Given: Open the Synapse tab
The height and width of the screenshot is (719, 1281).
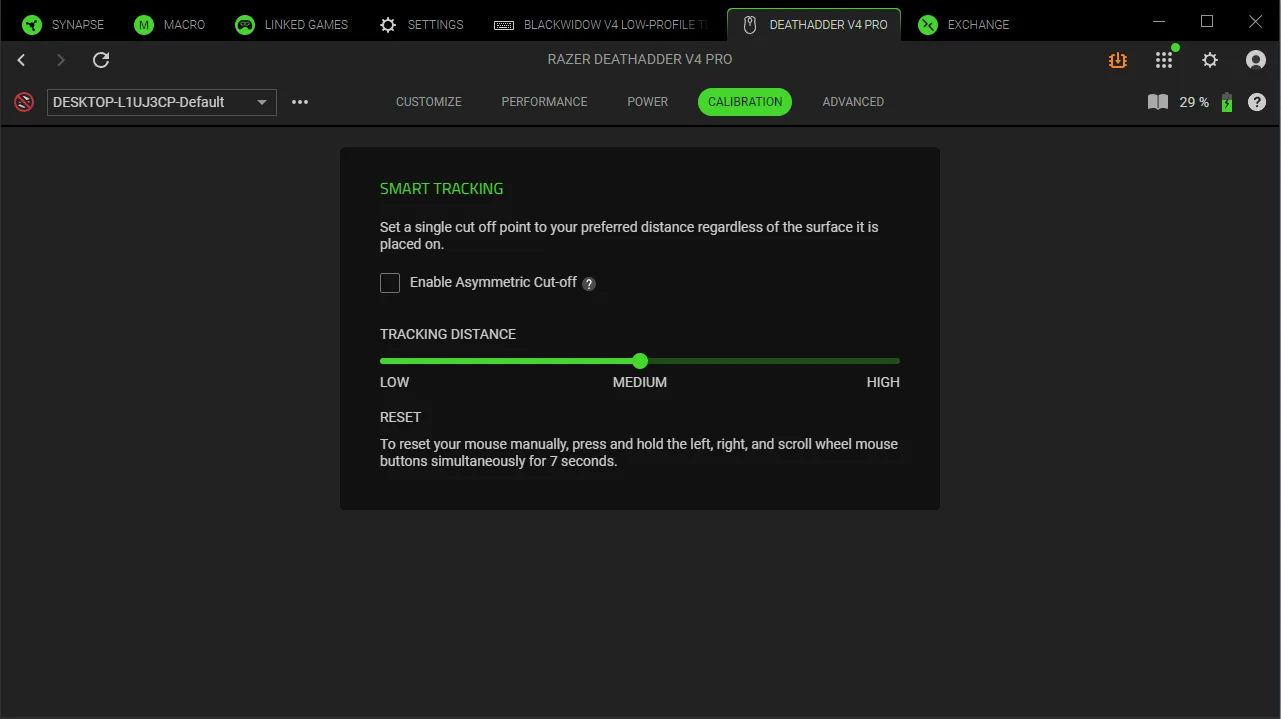Looking at the screenshot, I should [x=63, y=24].
